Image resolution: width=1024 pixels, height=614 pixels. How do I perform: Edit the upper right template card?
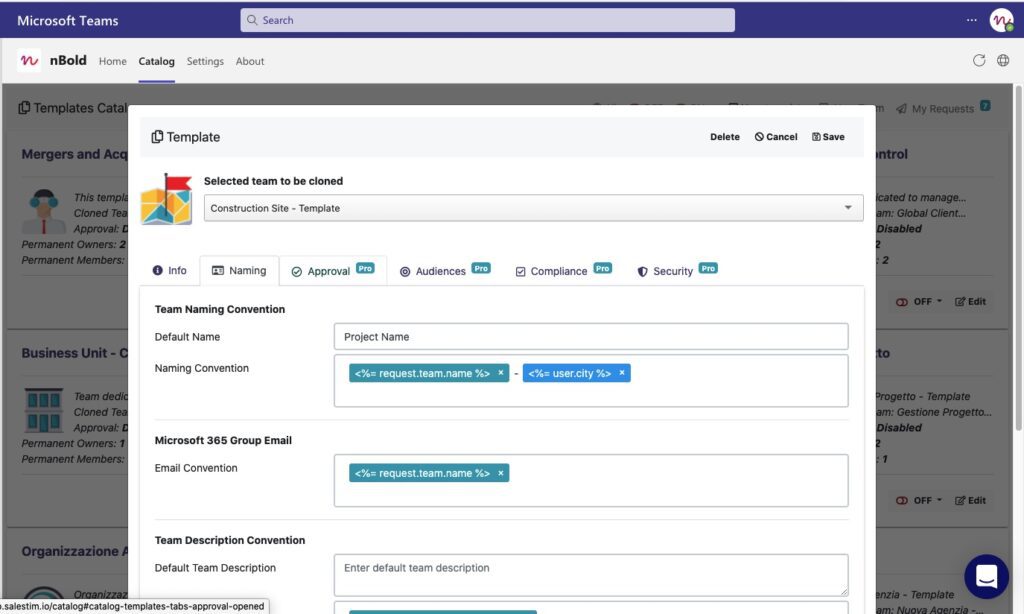(970, 302)
